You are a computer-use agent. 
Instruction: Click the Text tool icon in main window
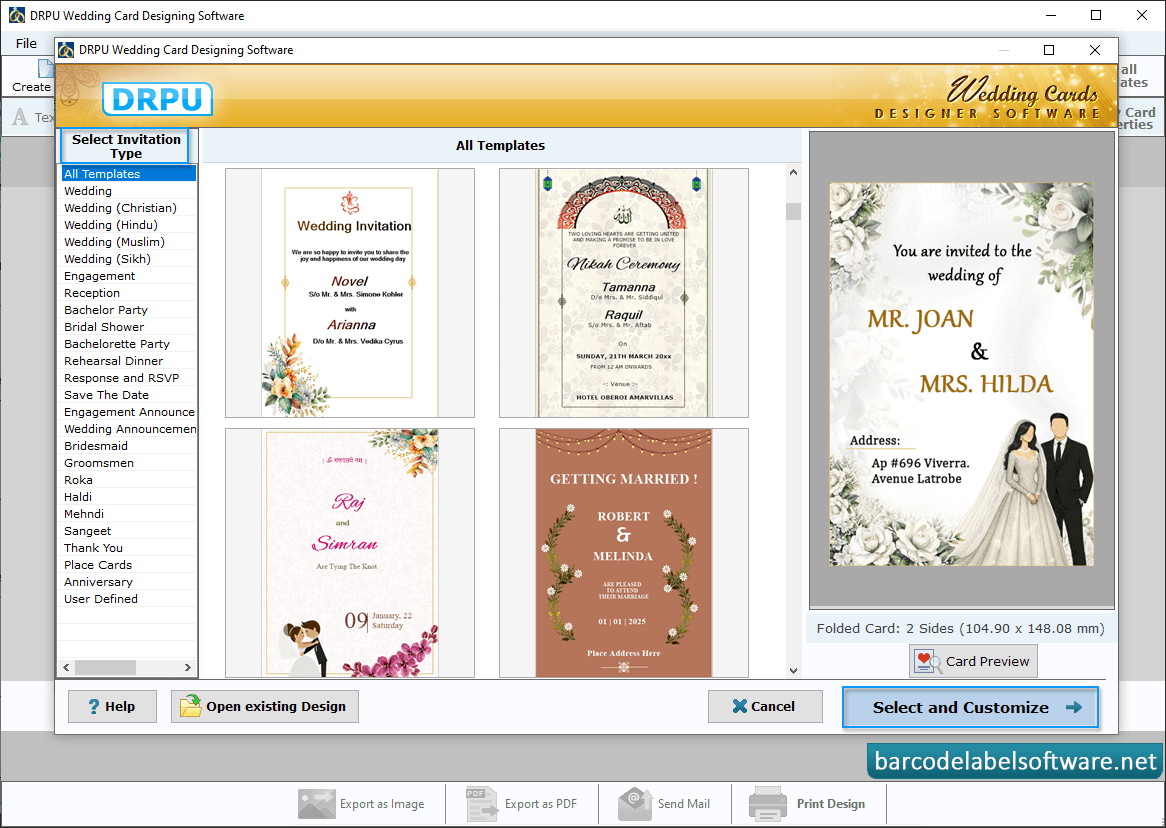pyautogui.click(x=20, y=117)
